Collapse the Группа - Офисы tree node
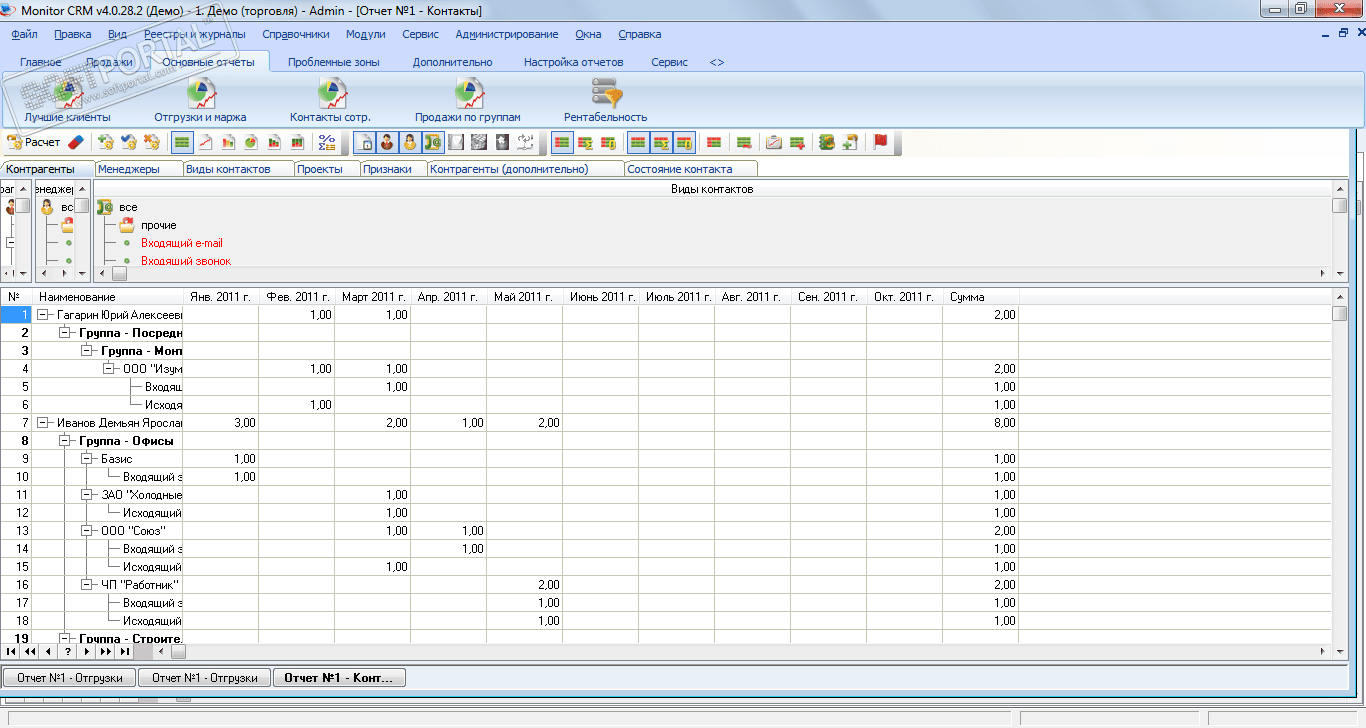This screenshot has width=1366, height=728. (66, 441)
